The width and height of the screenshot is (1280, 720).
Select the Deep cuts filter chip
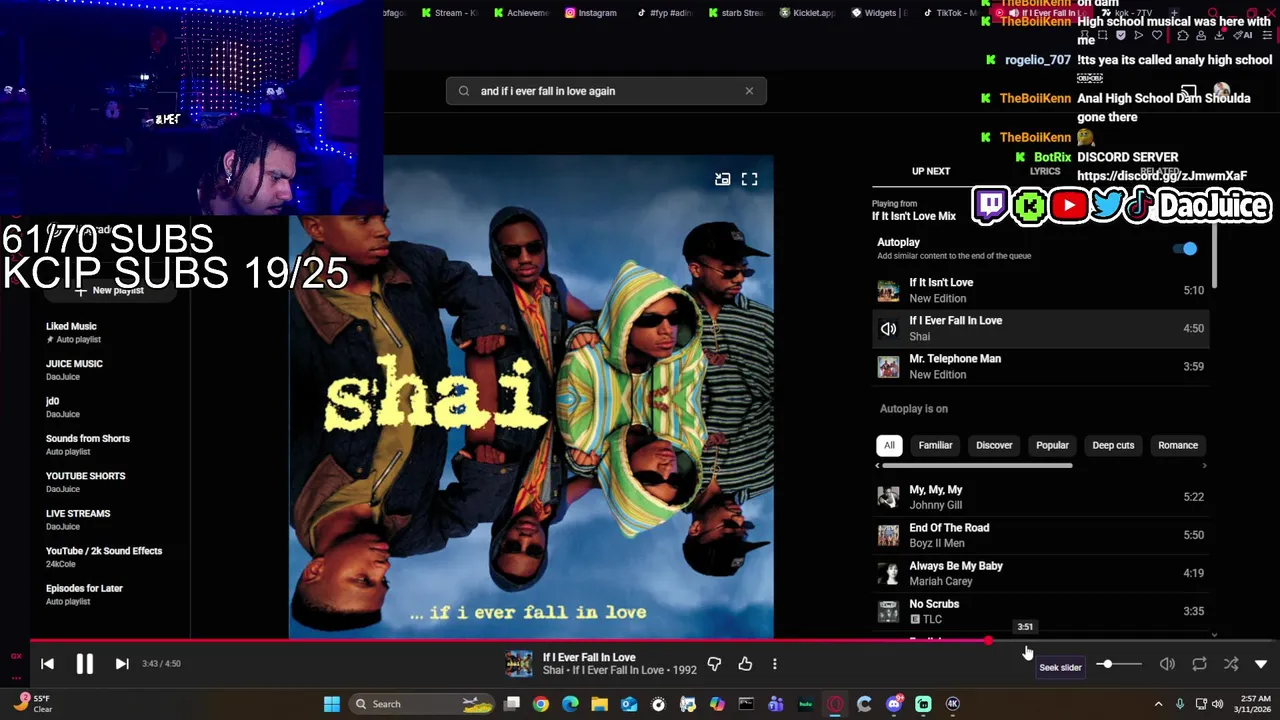[x=1113, y=445]
